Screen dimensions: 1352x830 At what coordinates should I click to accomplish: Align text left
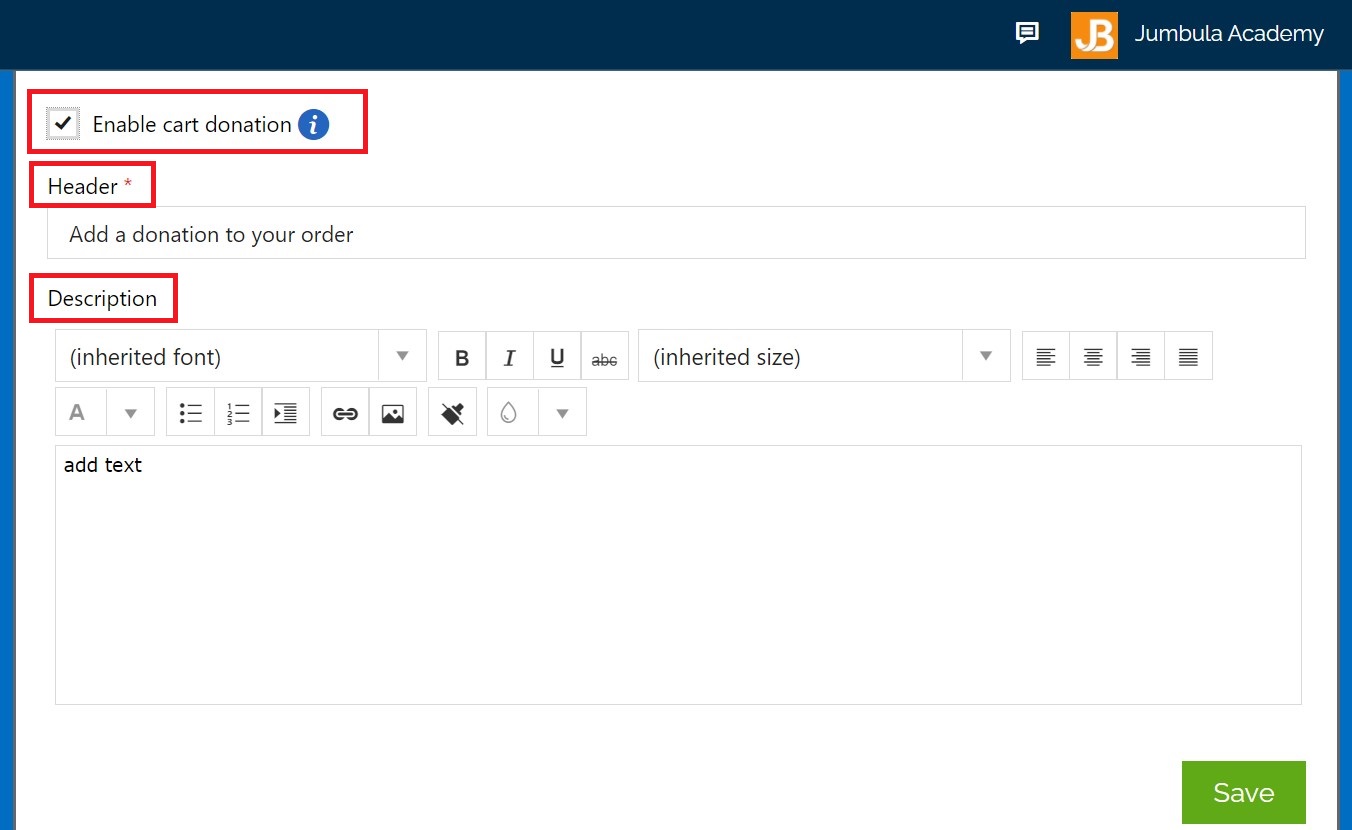point(1046,357)
